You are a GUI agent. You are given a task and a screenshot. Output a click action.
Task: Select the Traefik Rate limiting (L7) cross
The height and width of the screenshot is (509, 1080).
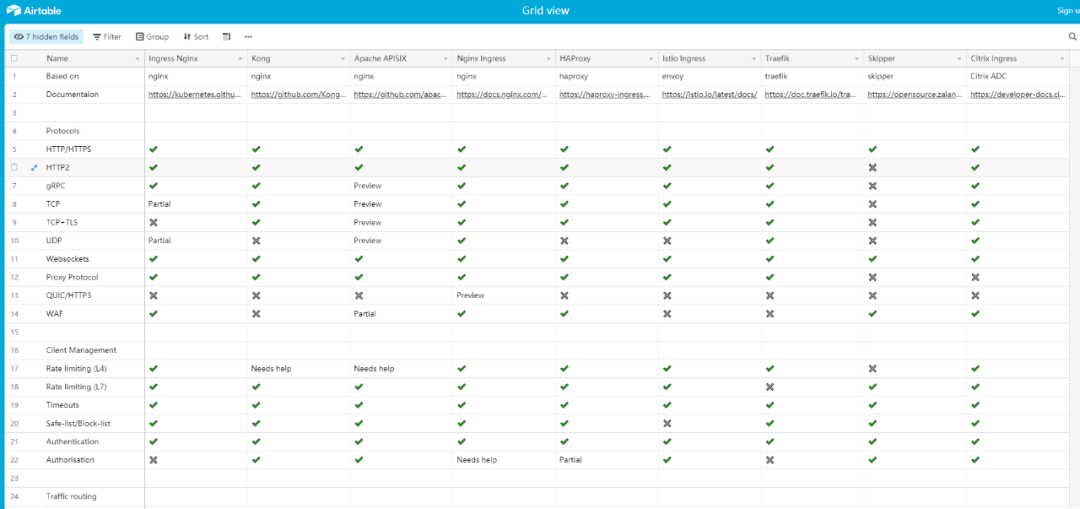point(770,386)
